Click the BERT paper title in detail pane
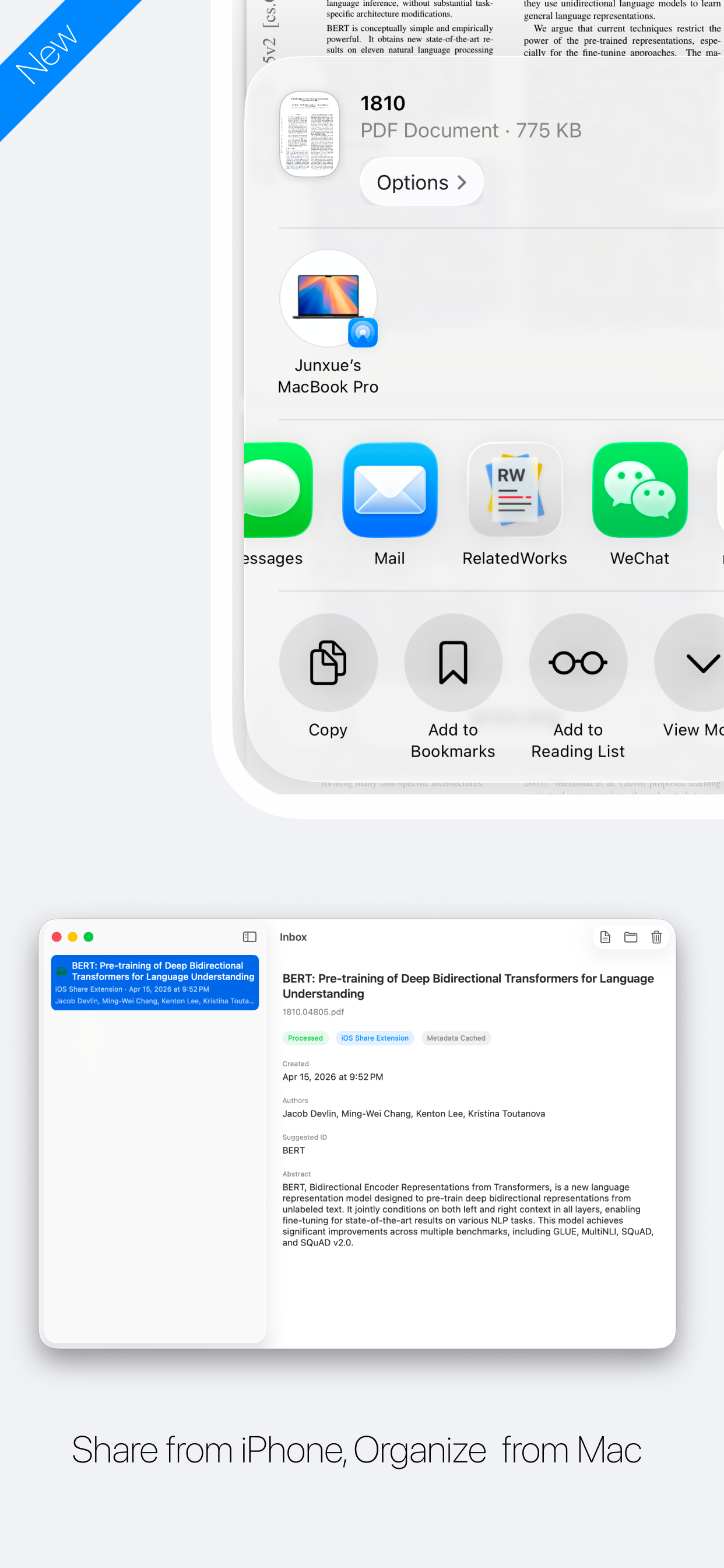The image size is (724, 1568). pyautogui.click(x=468, y=986)
